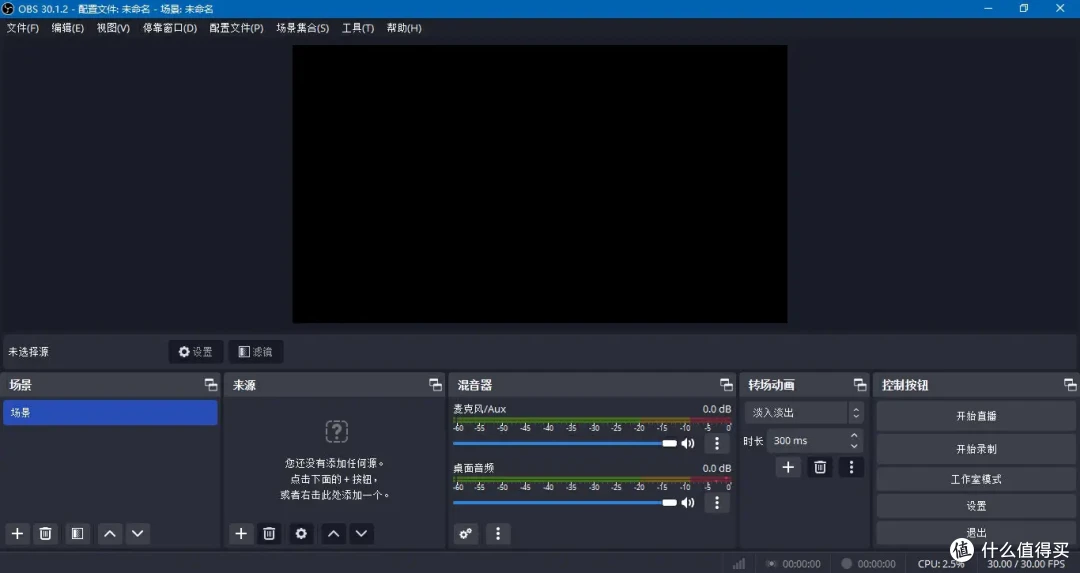This screenshot has width=1080, height=573.
Task: Click the 未选择源 label
Action: (28, 352)
